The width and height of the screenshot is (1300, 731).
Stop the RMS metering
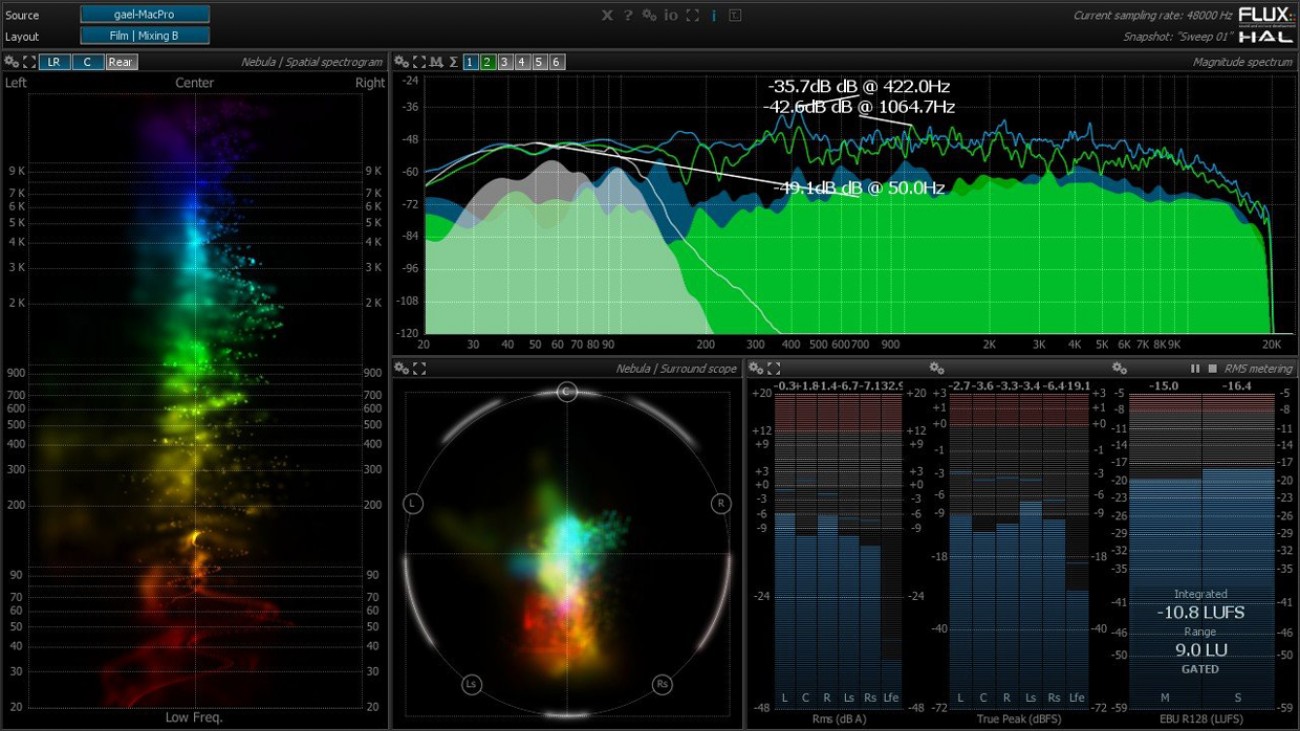pyautogui.click(x=1212, y=368)
